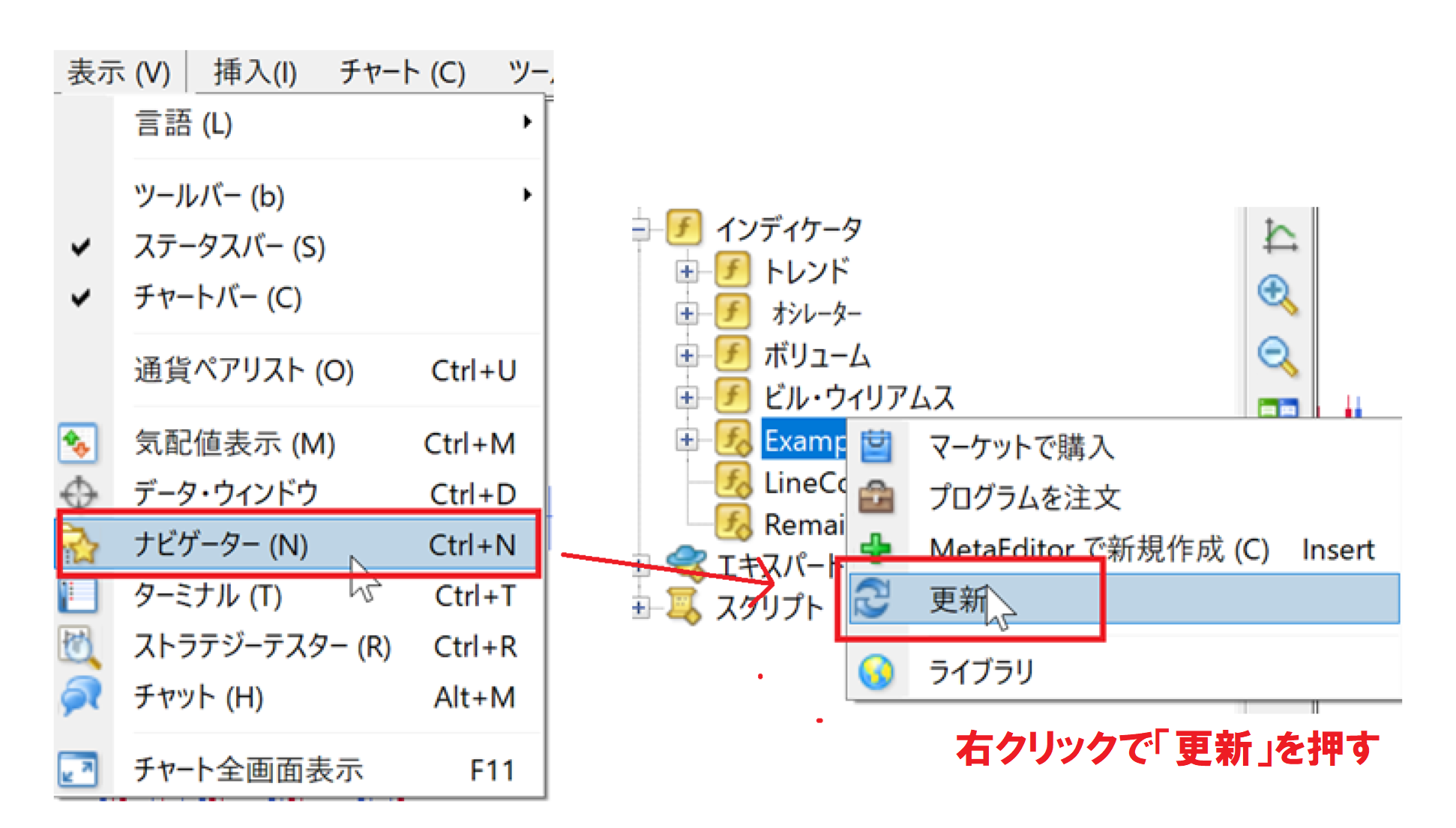Collapse the インディケータ tree node
The width and height of the screenshot is (1456, 828).
(640, 229)
